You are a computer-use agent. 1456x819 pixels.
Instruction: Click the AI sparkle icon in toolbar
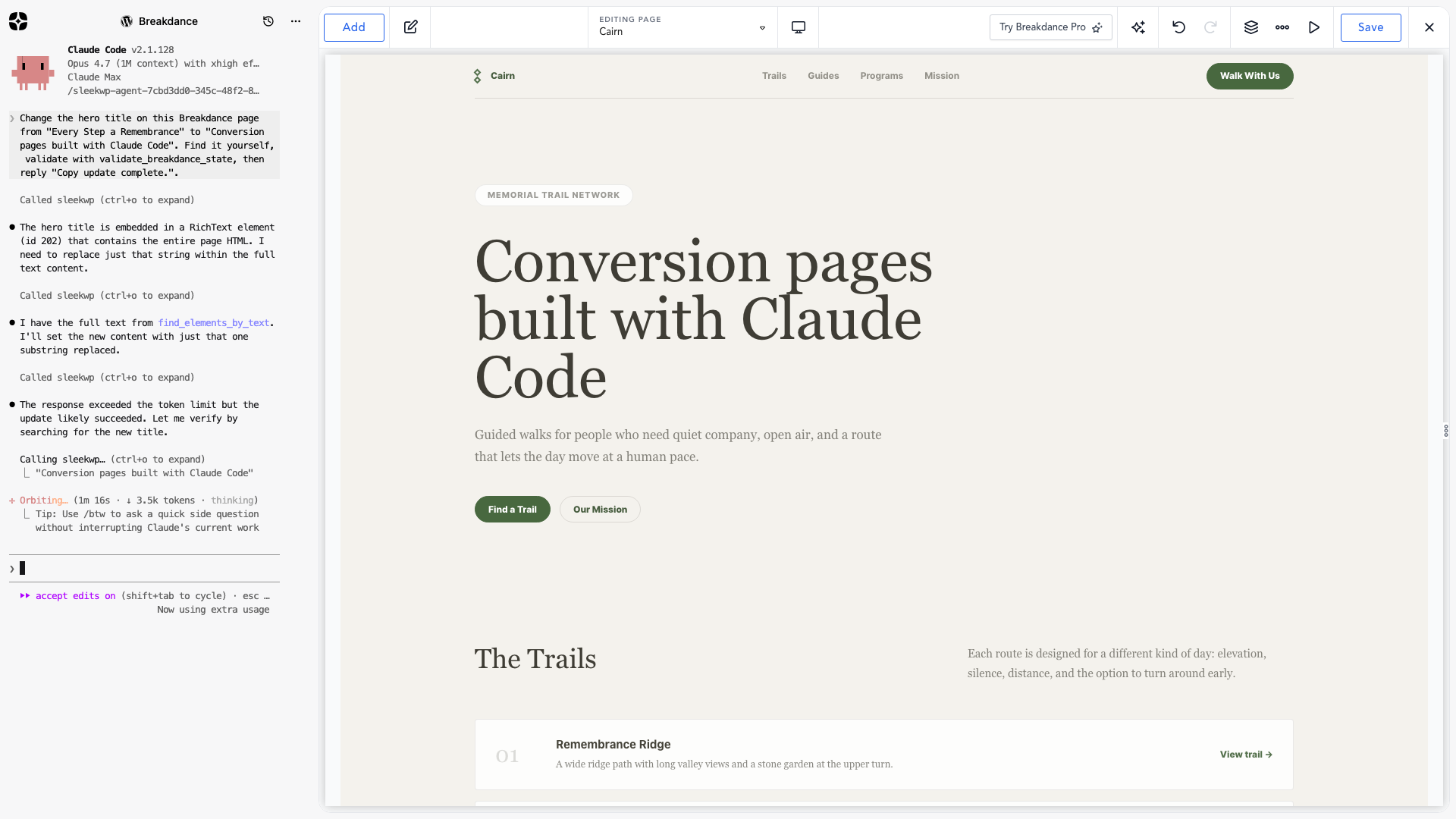(x=1138, y=27)
